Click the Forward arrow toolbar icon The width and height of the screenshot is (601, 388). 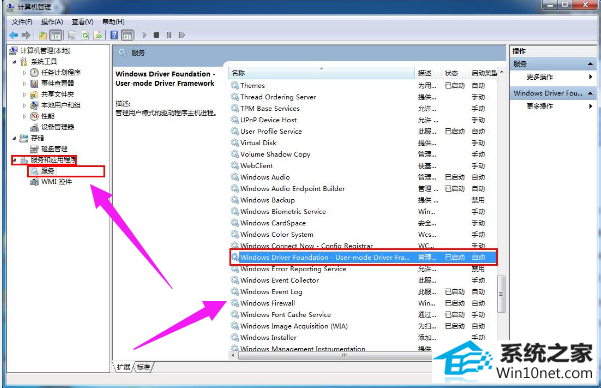tap(26, 35)
